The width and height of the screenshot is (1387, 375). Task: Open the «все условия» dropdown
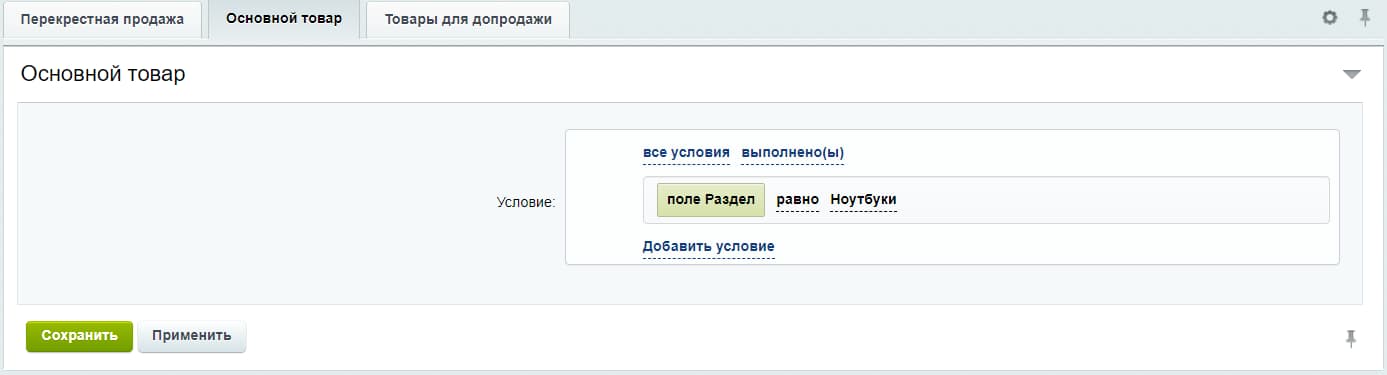click(x=686, y=152)
